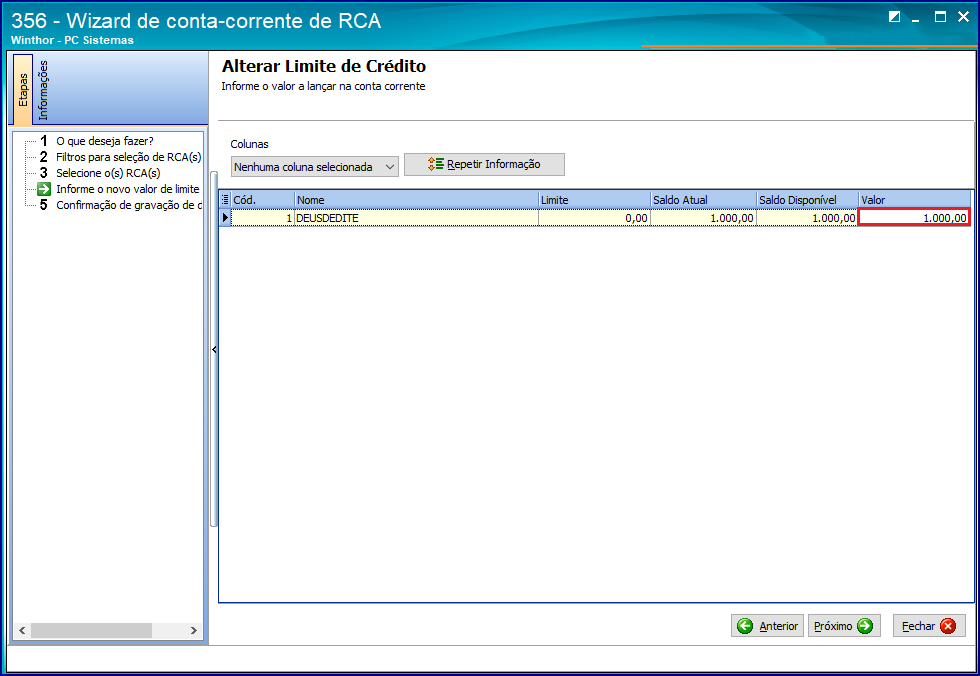The width and height of the screenshot is (980, 676).
Task: Click the Fechar button
Action: tap(929, 626)
